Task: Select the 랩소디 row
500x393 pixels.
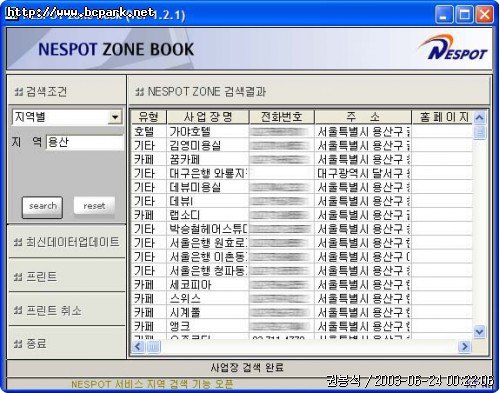Action: click(302, 215)
